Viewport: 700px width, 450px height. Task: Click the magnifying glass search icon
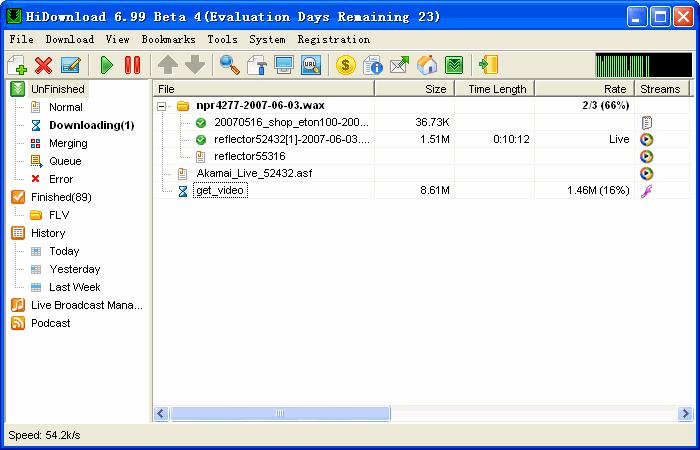click(229, 65)
